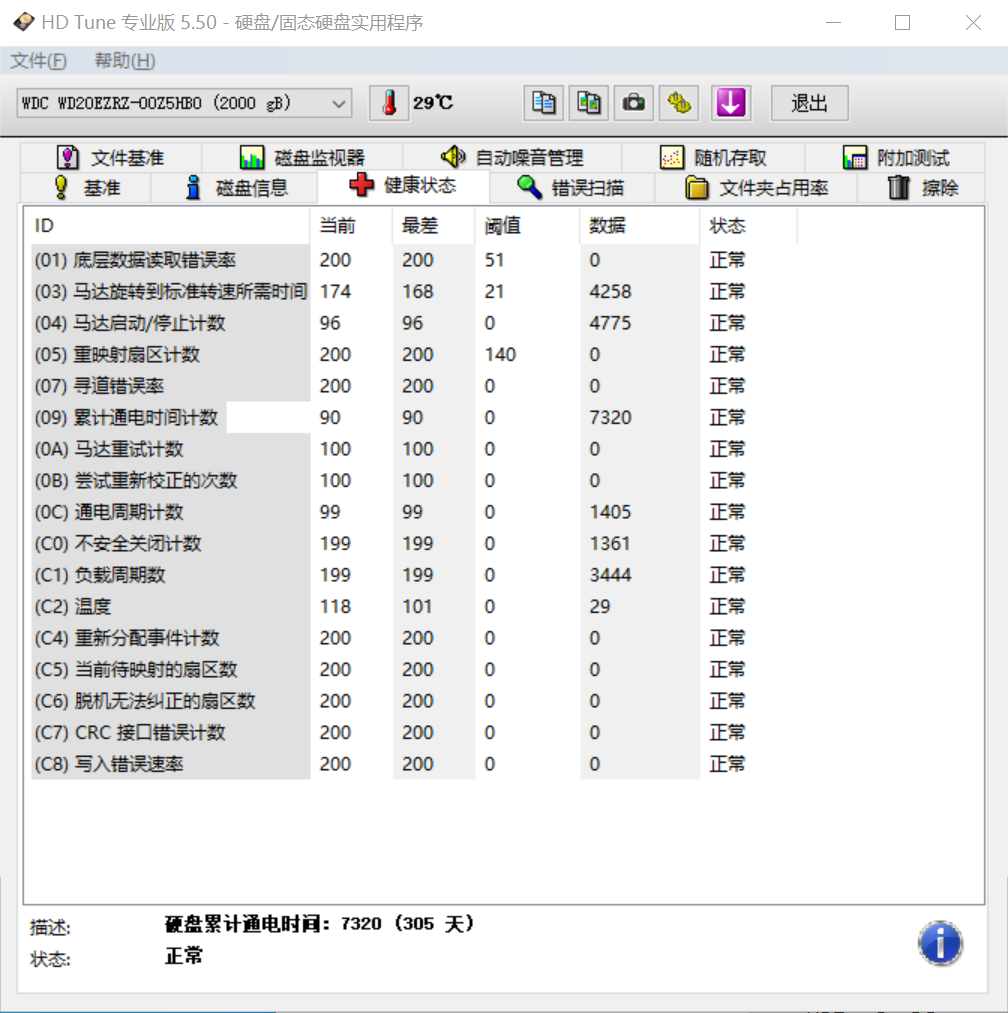Click the 退出 exit button
Viewport: 1008px width, 1013px height.
click(x=810, y=103)
